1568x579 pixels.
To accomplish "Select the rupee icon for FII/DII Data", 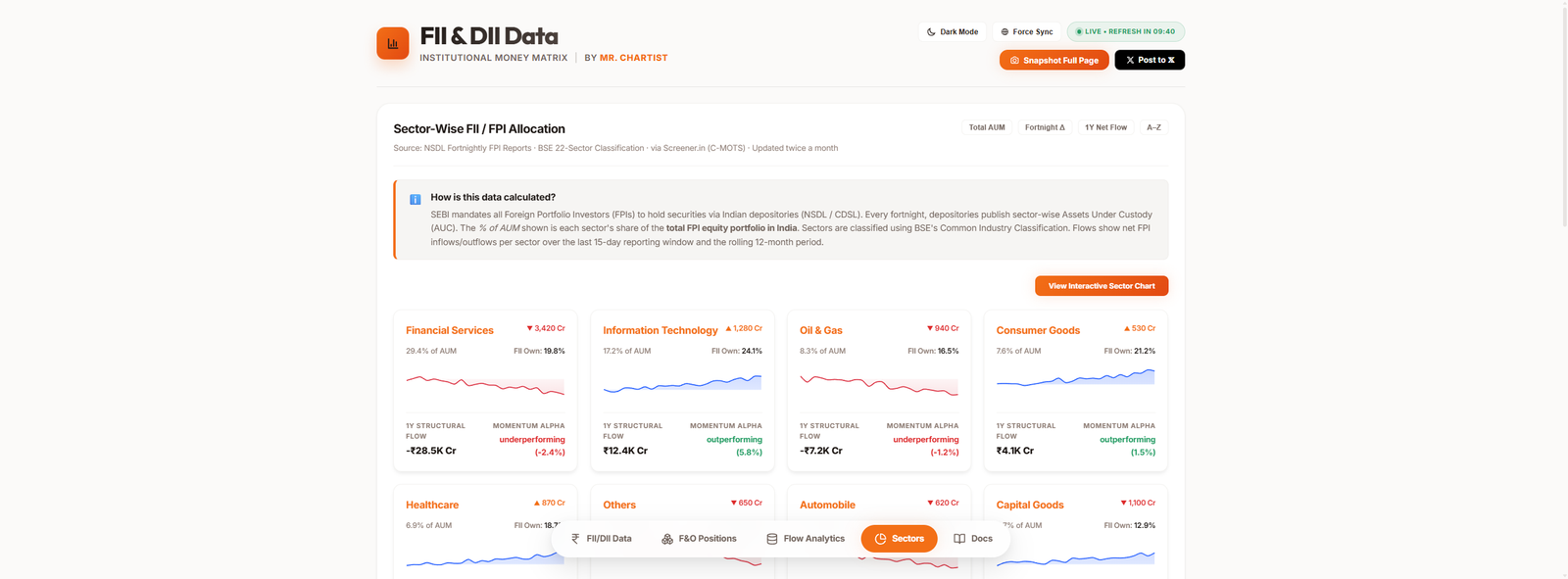I will click(x=575, y=538).
